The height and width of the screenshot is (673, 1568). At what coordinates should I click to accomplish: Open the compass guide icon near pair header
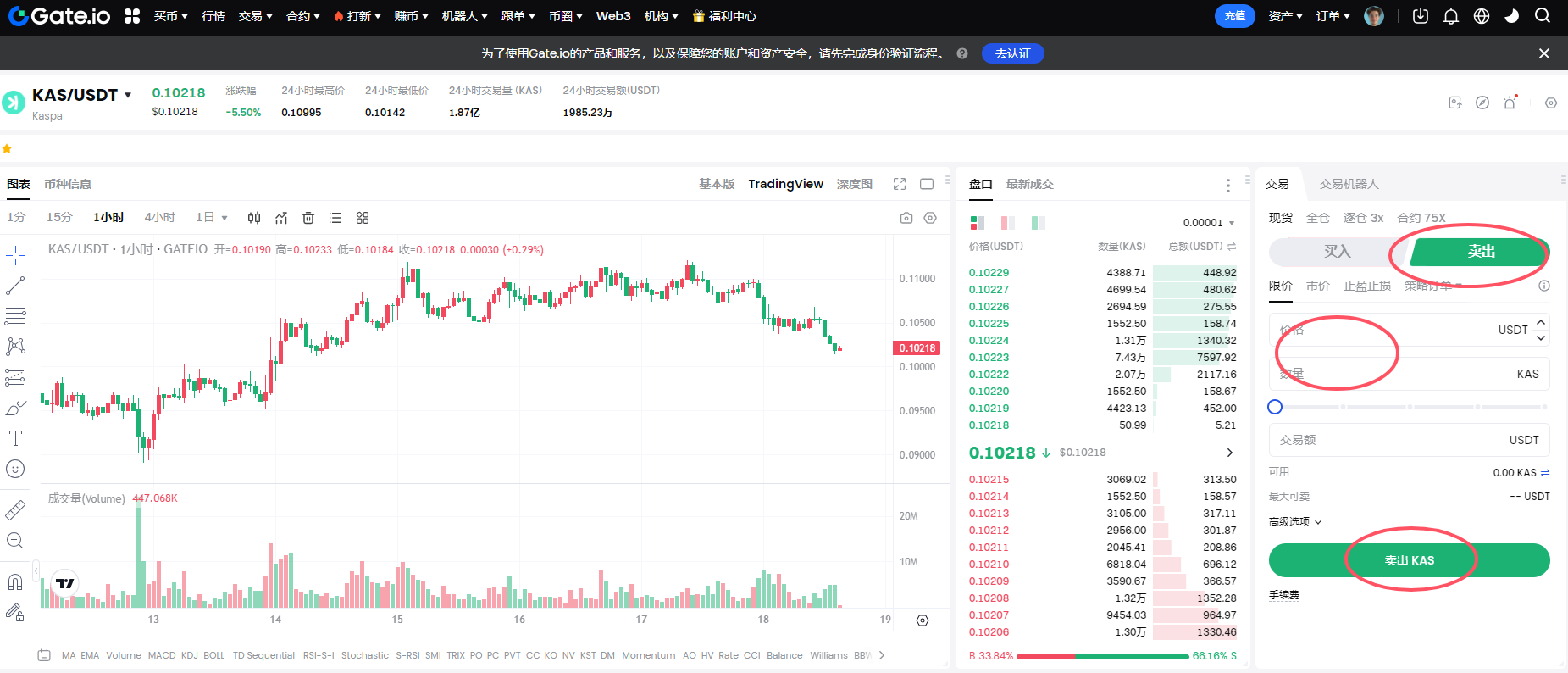tap(1482, 103)
